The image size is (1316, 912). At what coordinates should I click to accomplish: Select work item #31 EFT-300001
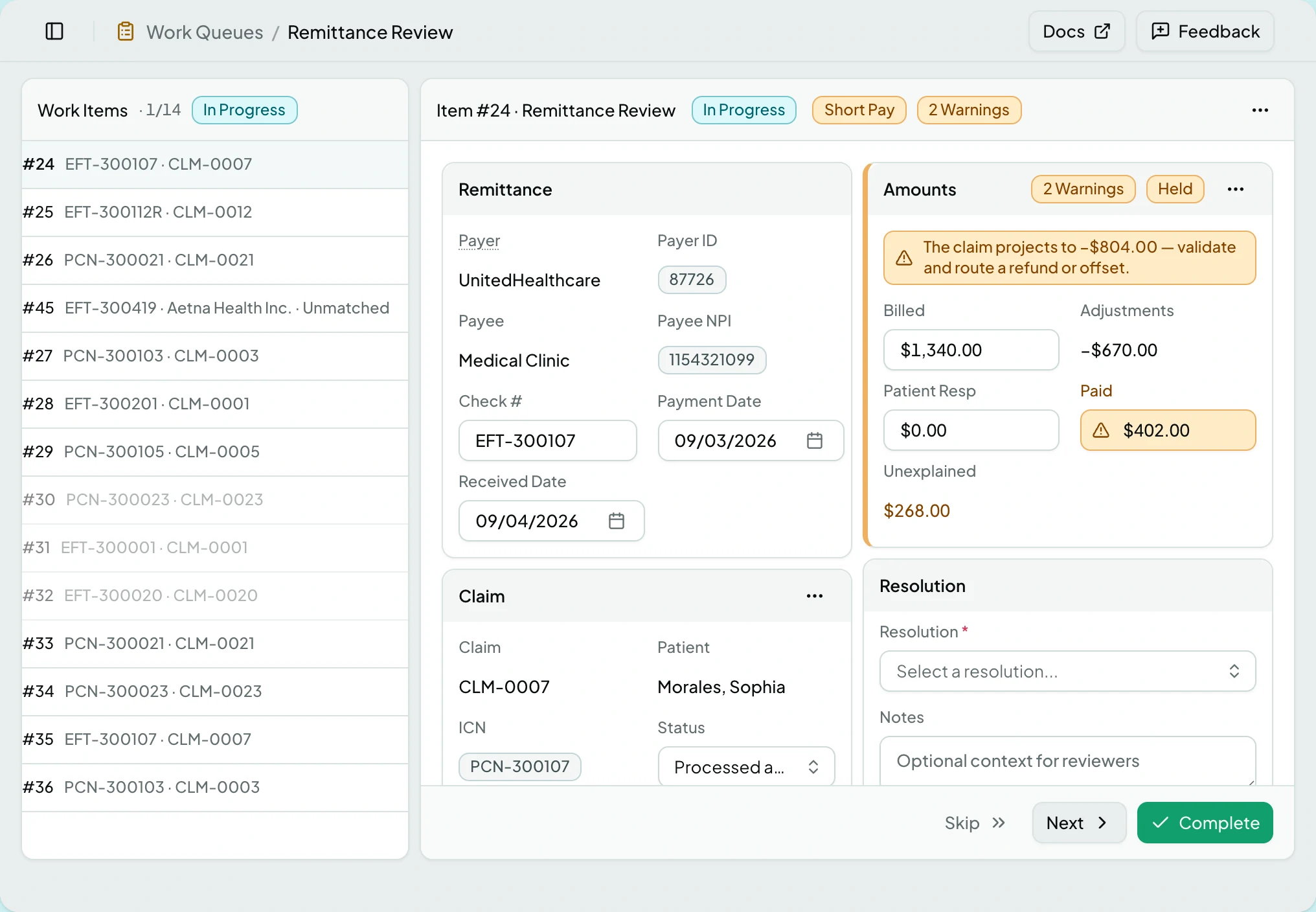coord(215,548)
